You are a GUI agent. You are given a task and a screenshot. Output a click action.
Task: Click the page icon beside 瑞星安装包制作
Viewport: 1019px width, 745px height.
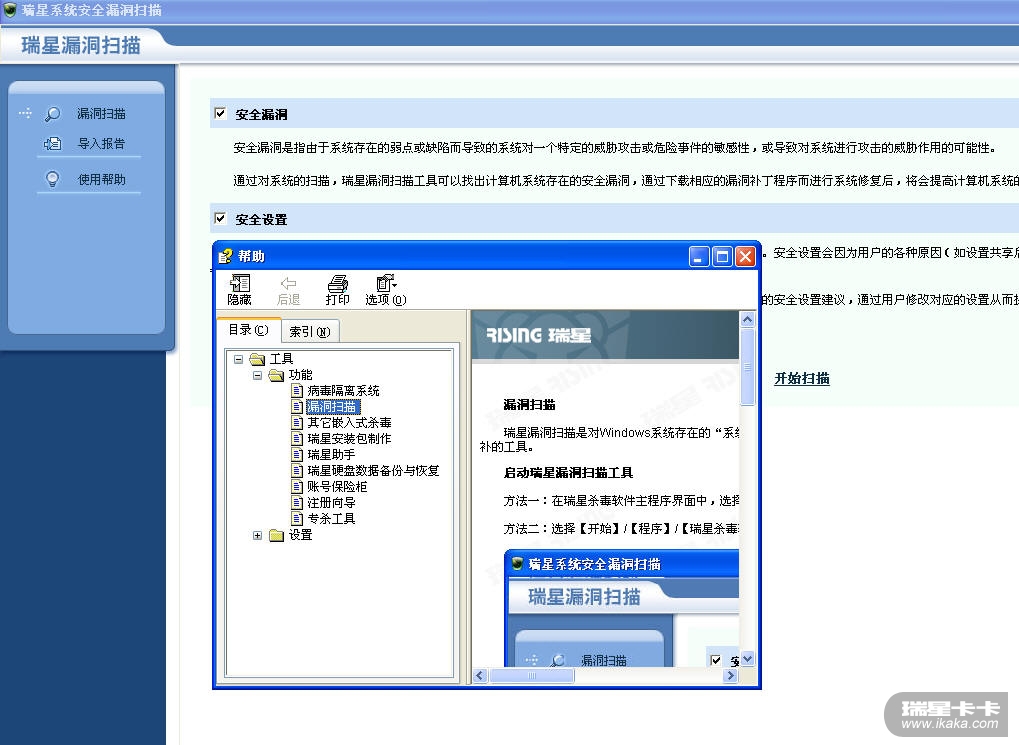pyautogui.click(x=297, y=439)
